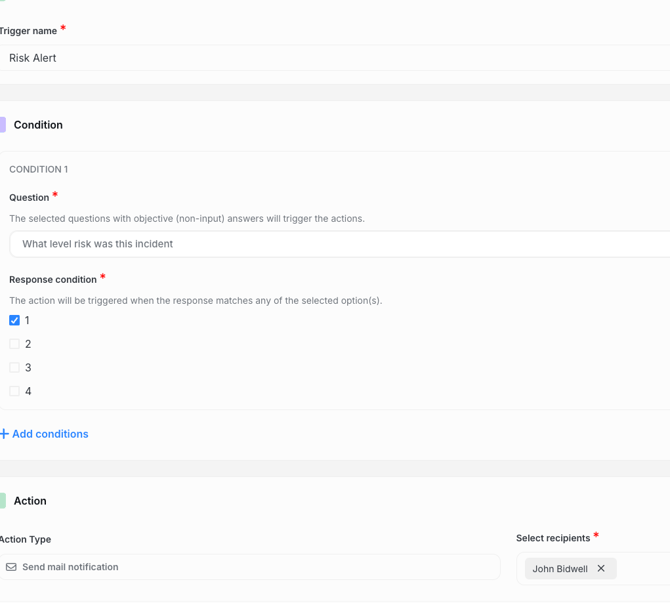Open the Action Type dropdown

[x=250, y=567]
